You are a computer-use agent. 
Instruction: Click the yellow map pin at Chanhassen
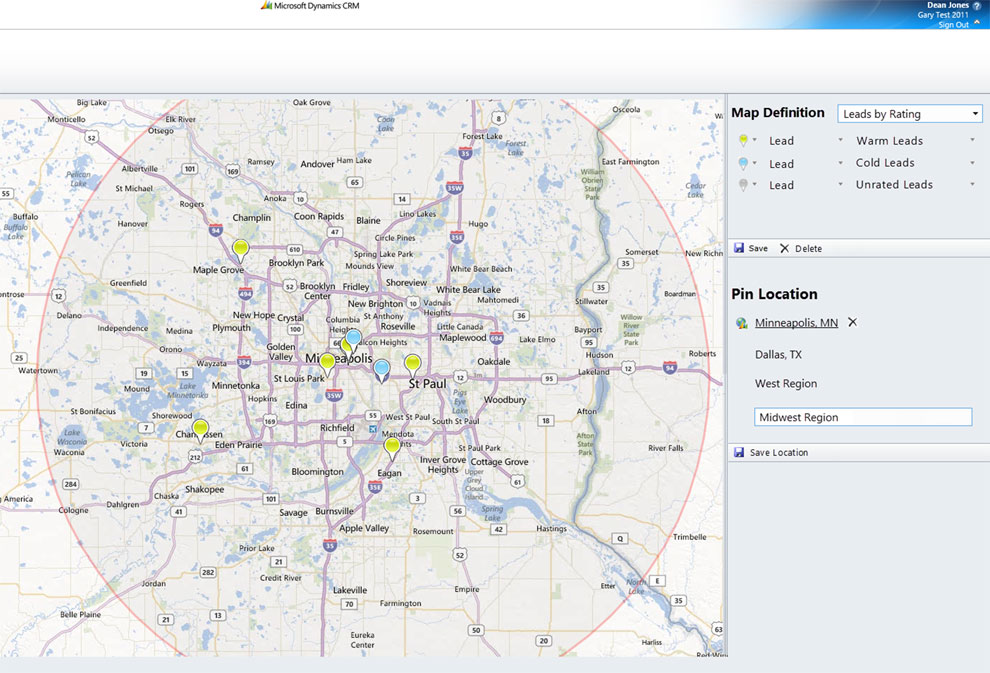(x=200, y=431)
